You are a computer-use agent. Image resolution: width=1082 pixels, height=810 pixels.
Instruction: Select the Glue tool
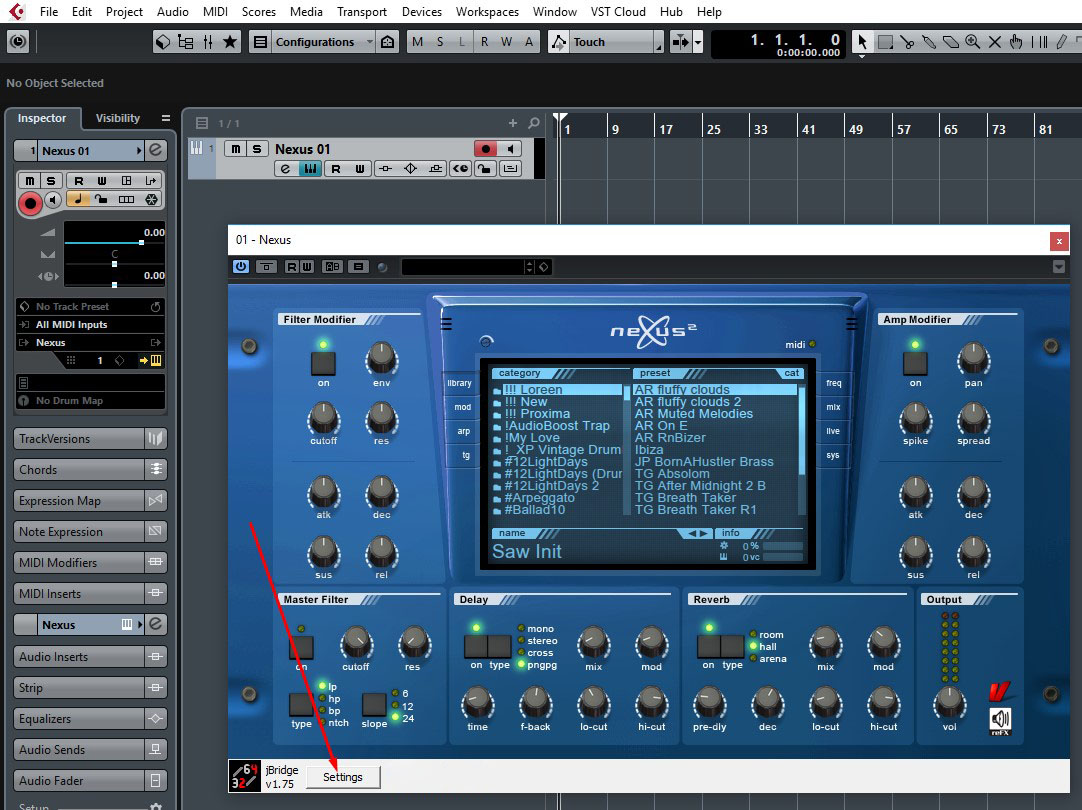tap(929, 42)
